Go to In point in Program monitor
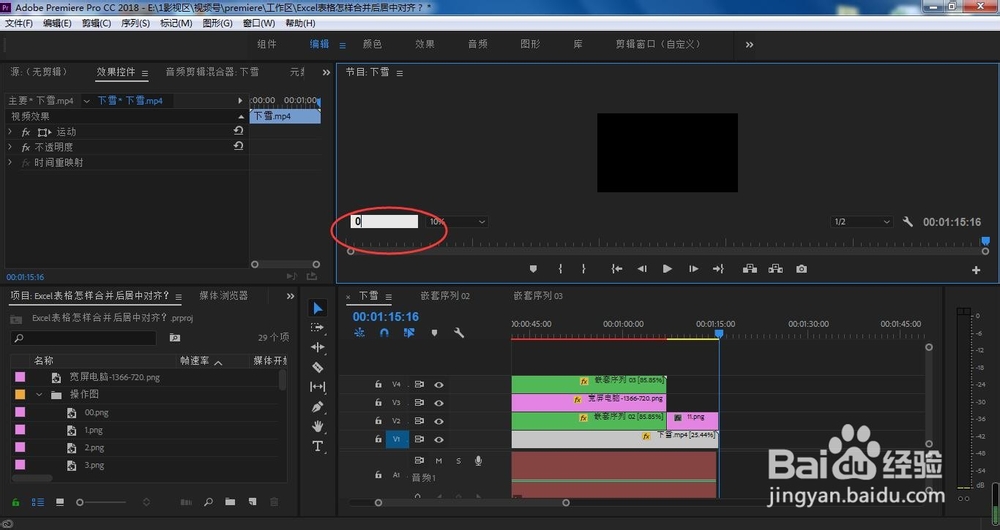The height and width of the screenshot is (530, 1000). tap(617, 269)
